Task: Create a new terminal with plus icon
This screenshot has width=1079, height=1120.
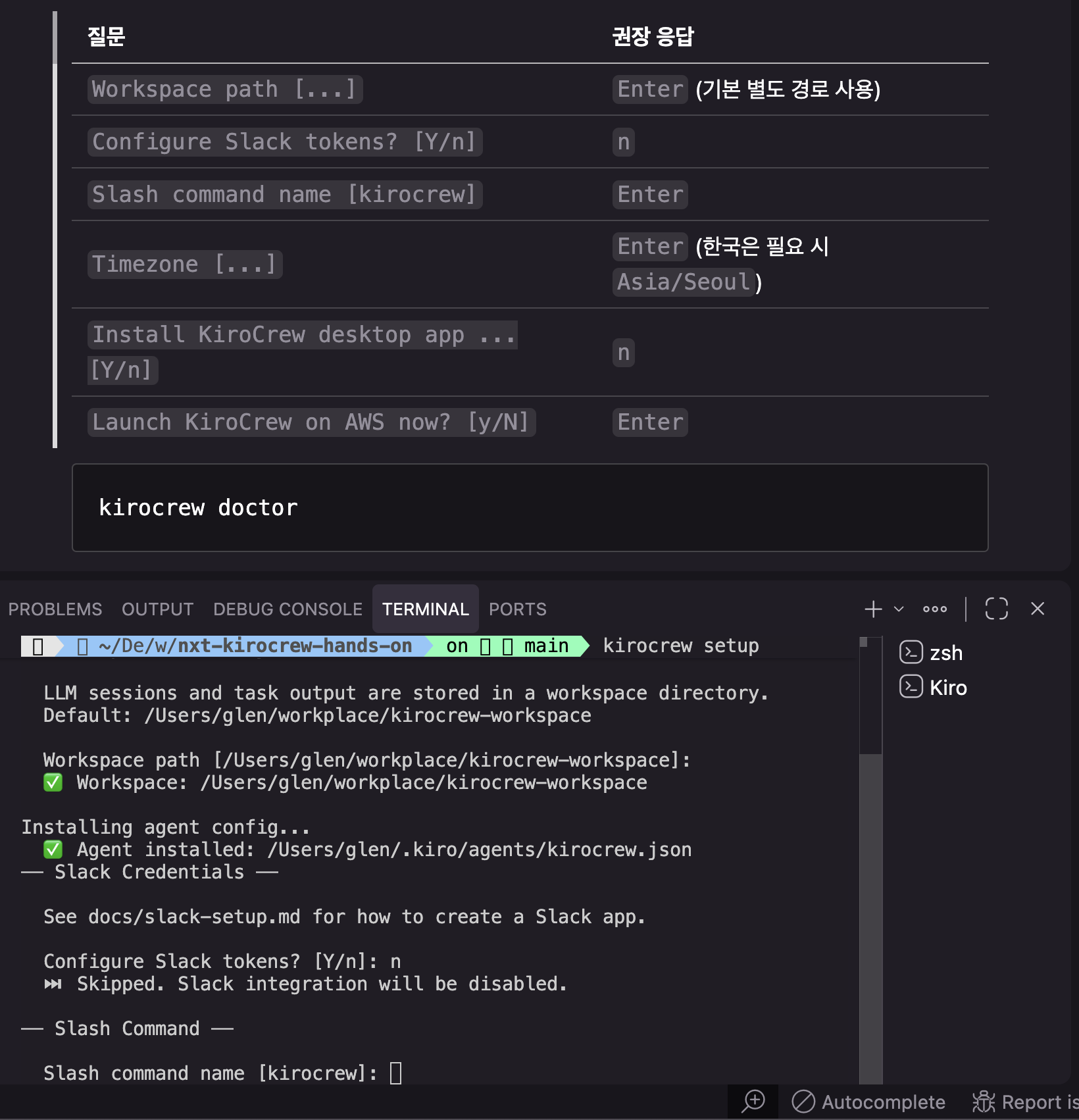Action: click(x=873, y=609)
